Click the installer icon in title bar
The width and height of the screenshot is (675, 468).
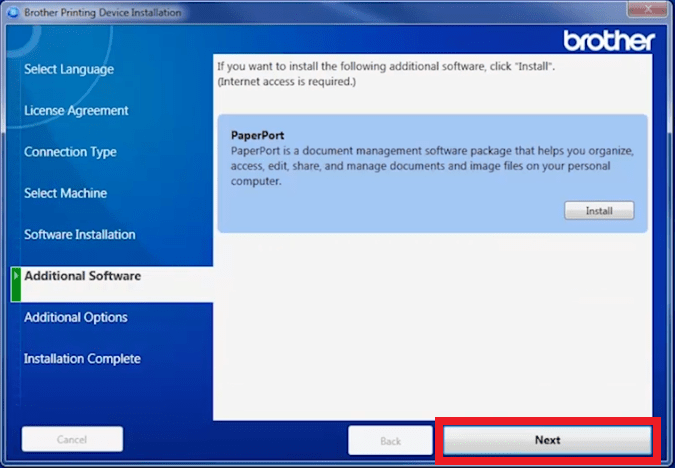click(13, 12)
